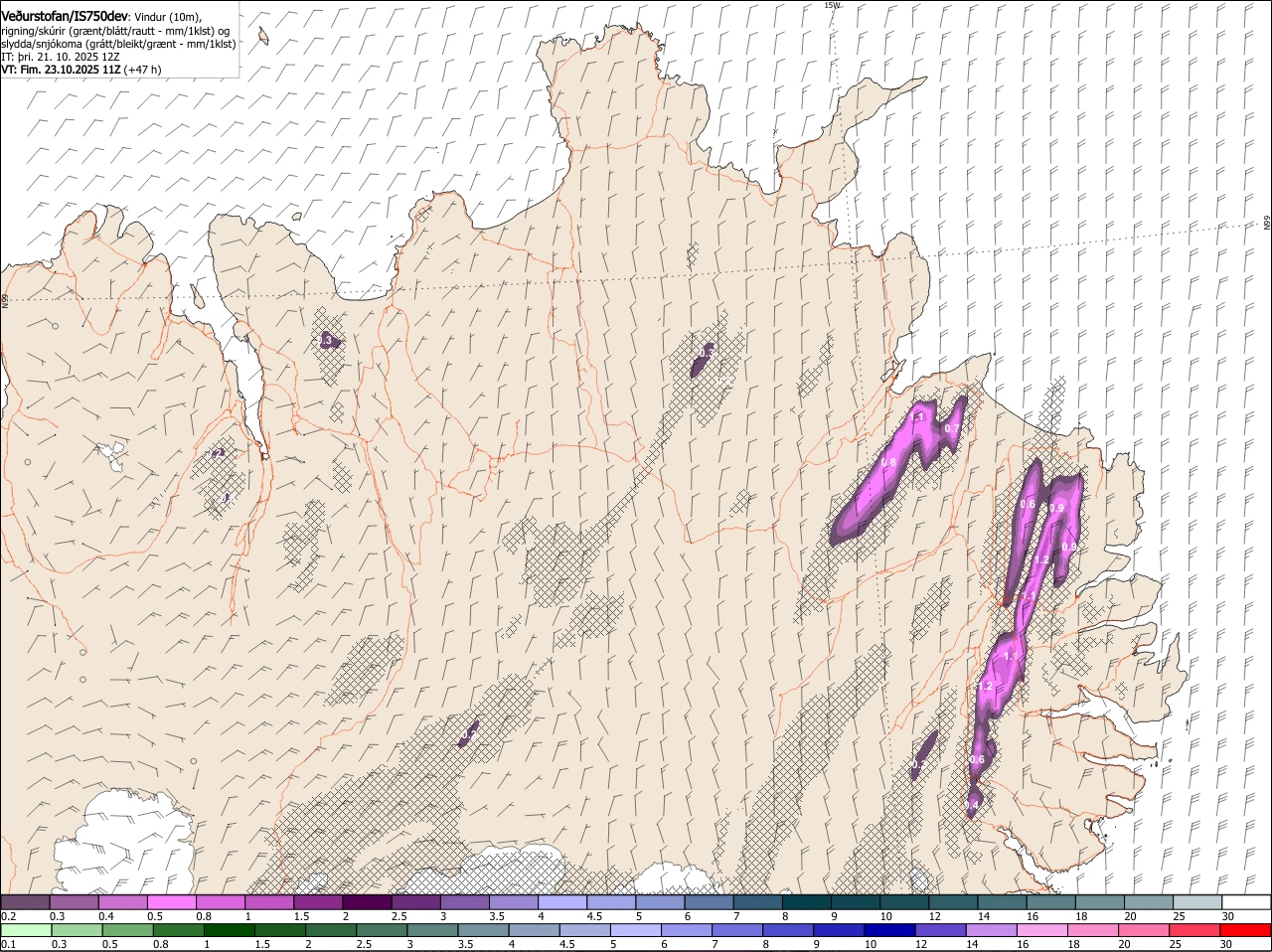Select lower scale dark blue swatch between 10 and 12
Screen dimensions: 1272x952
(x=889, y=930)
